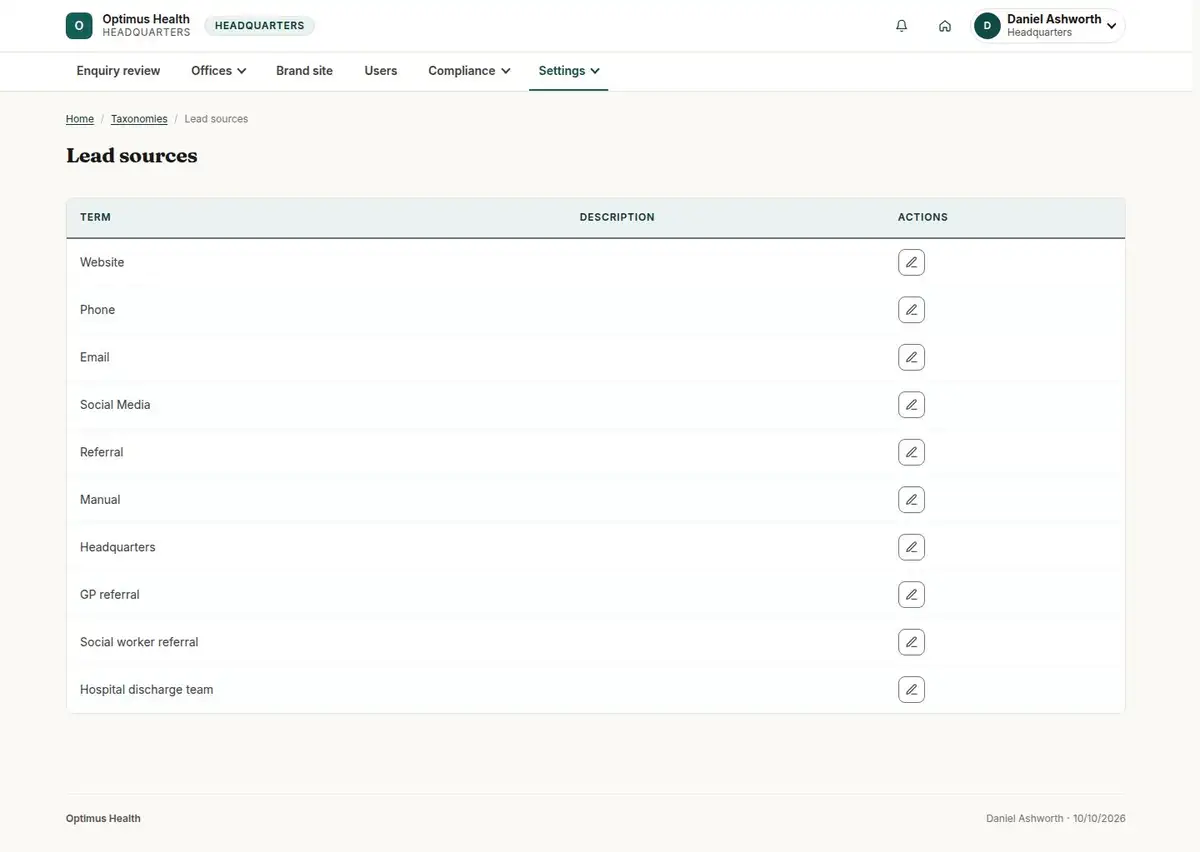
Task: Click the HEADQUARTERS badge in header
Action: pos(260,26)
